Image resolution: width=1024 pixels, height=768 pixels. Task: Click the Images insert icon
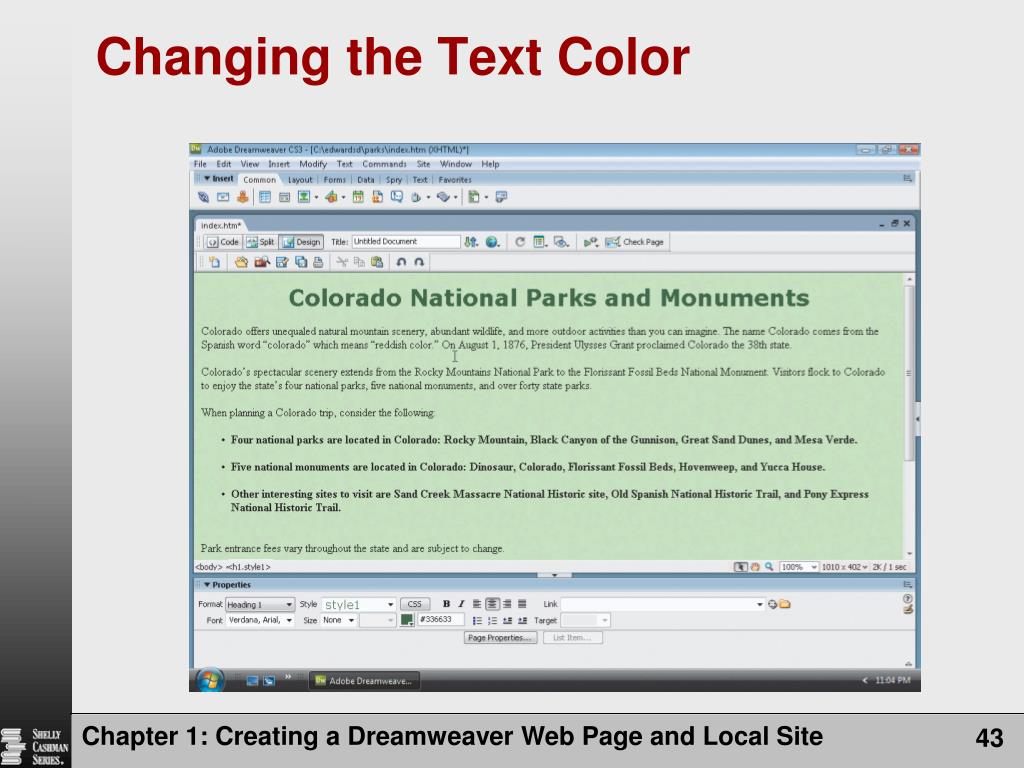[304, 197]
